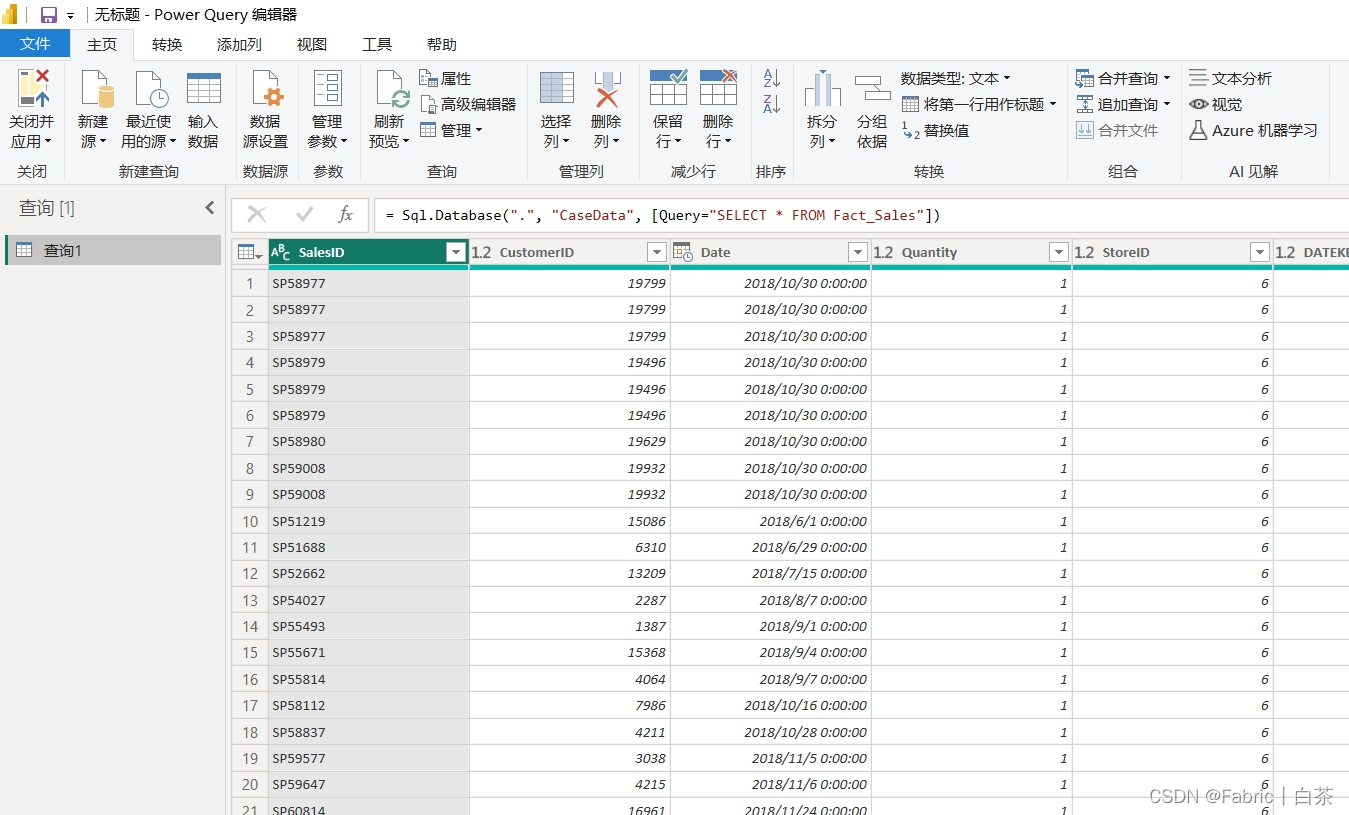
Task: Click SalesID cell SP59647
Action: (x=368, y=784)
